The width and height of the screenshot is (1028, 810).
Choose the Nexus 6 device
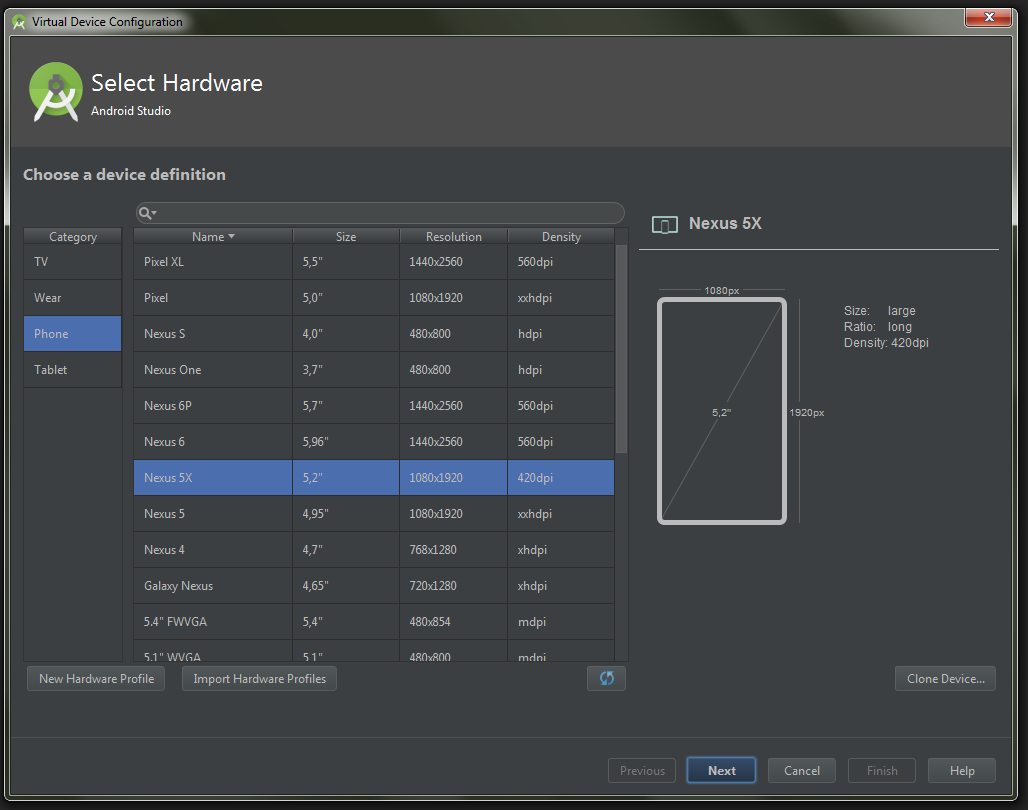pyautogui.click(x=374, y=442)
